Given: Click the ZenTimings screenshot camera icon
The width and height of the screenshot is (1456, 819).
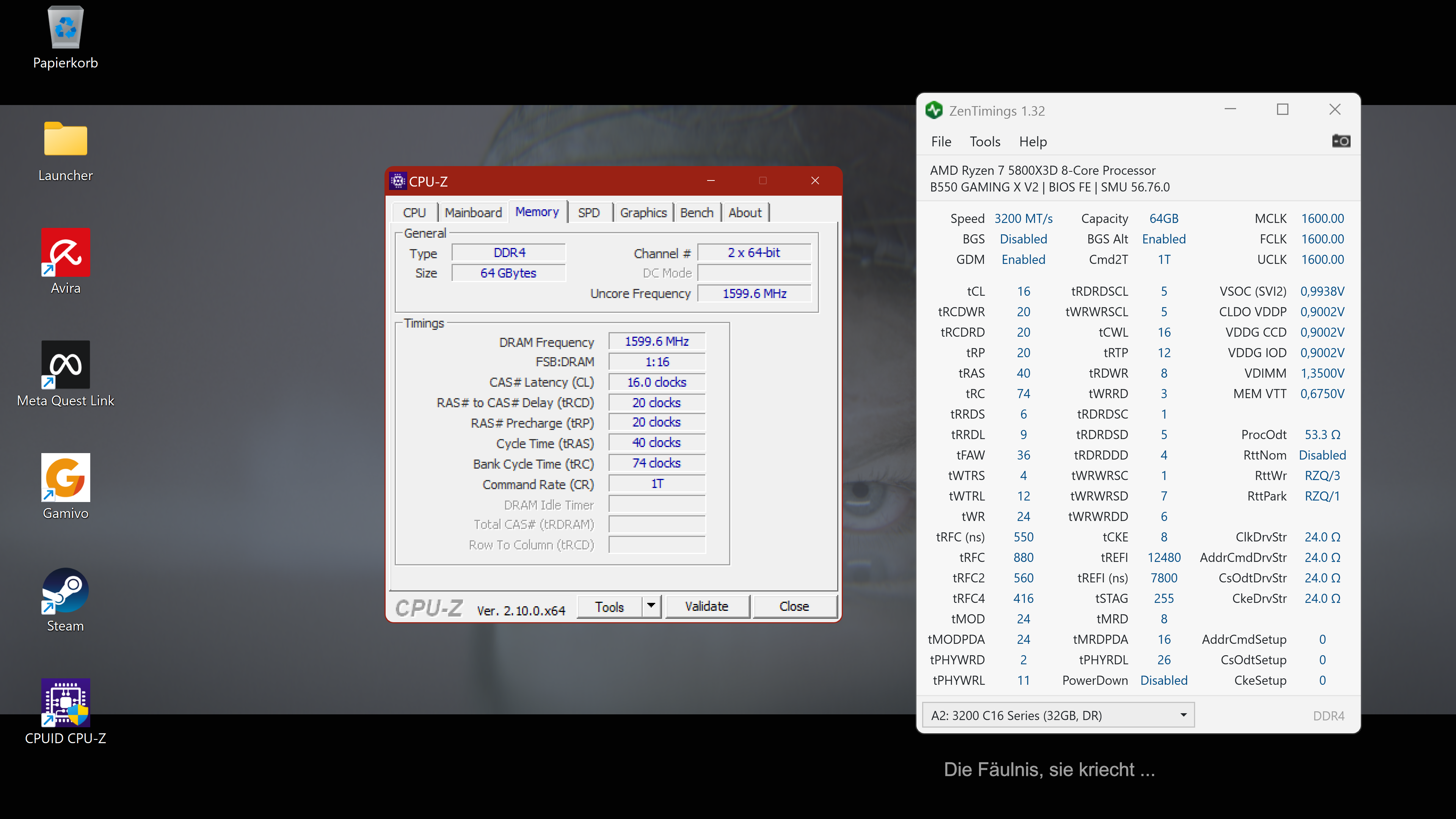Looking at the screenshot, I should [x=1341, y=141].
